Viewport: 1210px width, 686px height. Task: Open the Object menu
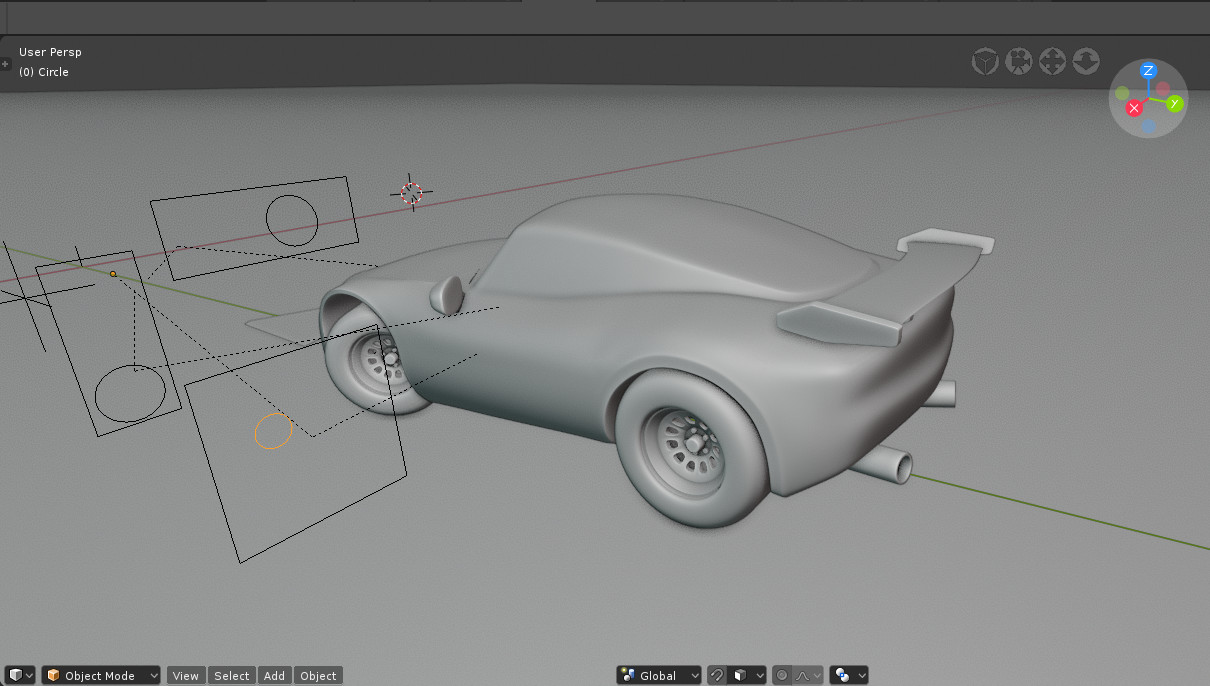319,676
